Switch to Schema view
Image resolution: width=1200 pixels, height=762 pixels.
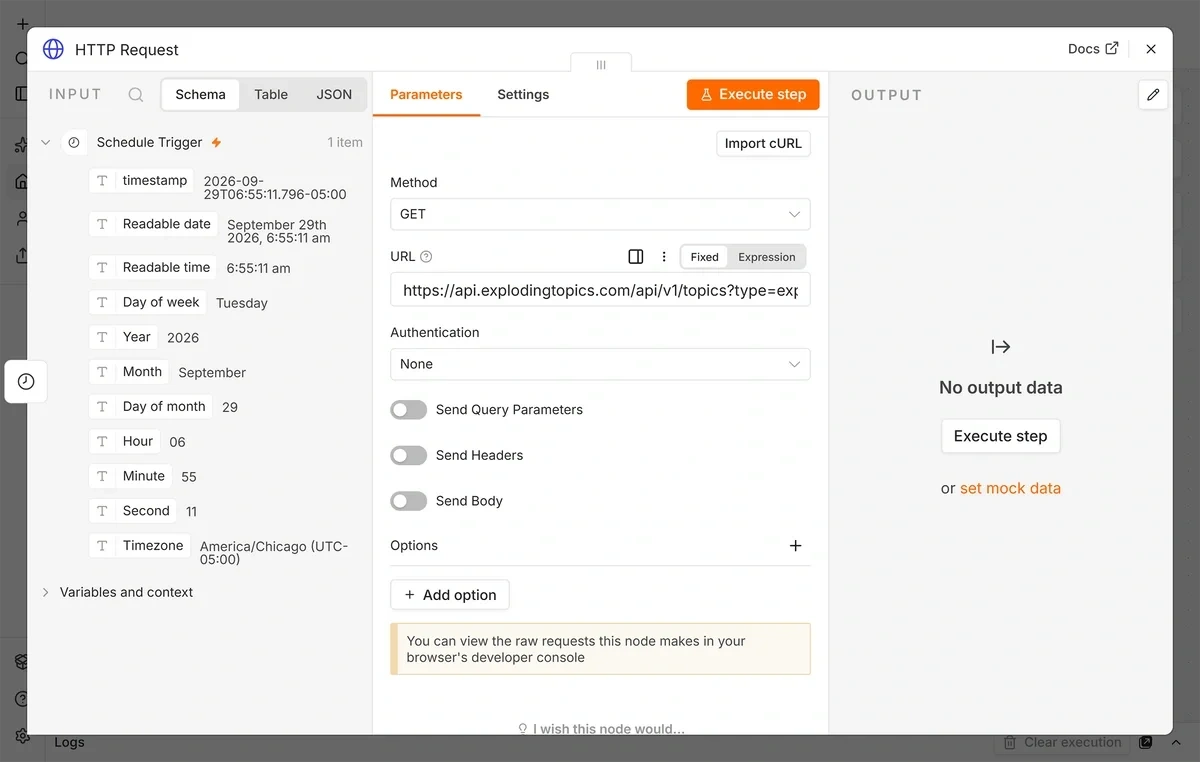200,95
